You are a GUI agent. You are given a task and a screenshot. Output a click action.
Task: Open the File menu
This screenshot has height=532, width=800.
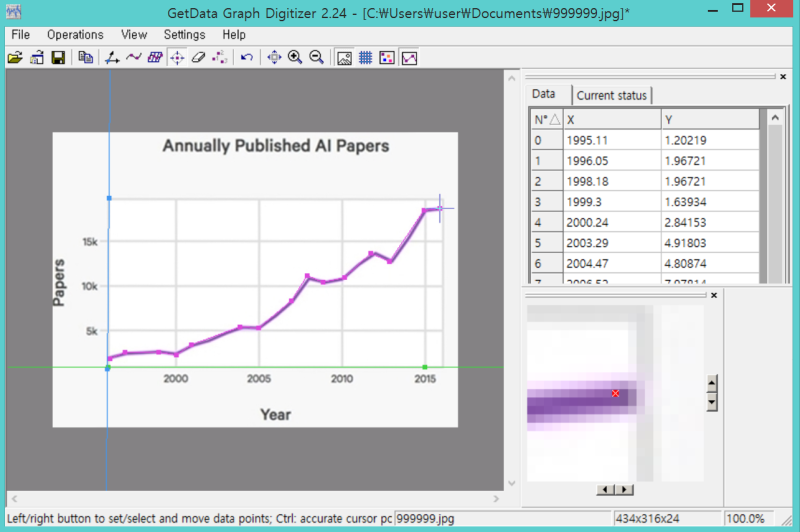point(20,35)
